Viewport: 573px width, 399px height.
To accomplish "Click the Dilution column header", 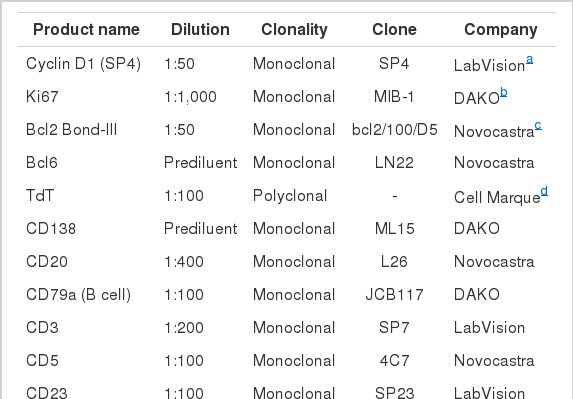I will click(x=200, y=29).
